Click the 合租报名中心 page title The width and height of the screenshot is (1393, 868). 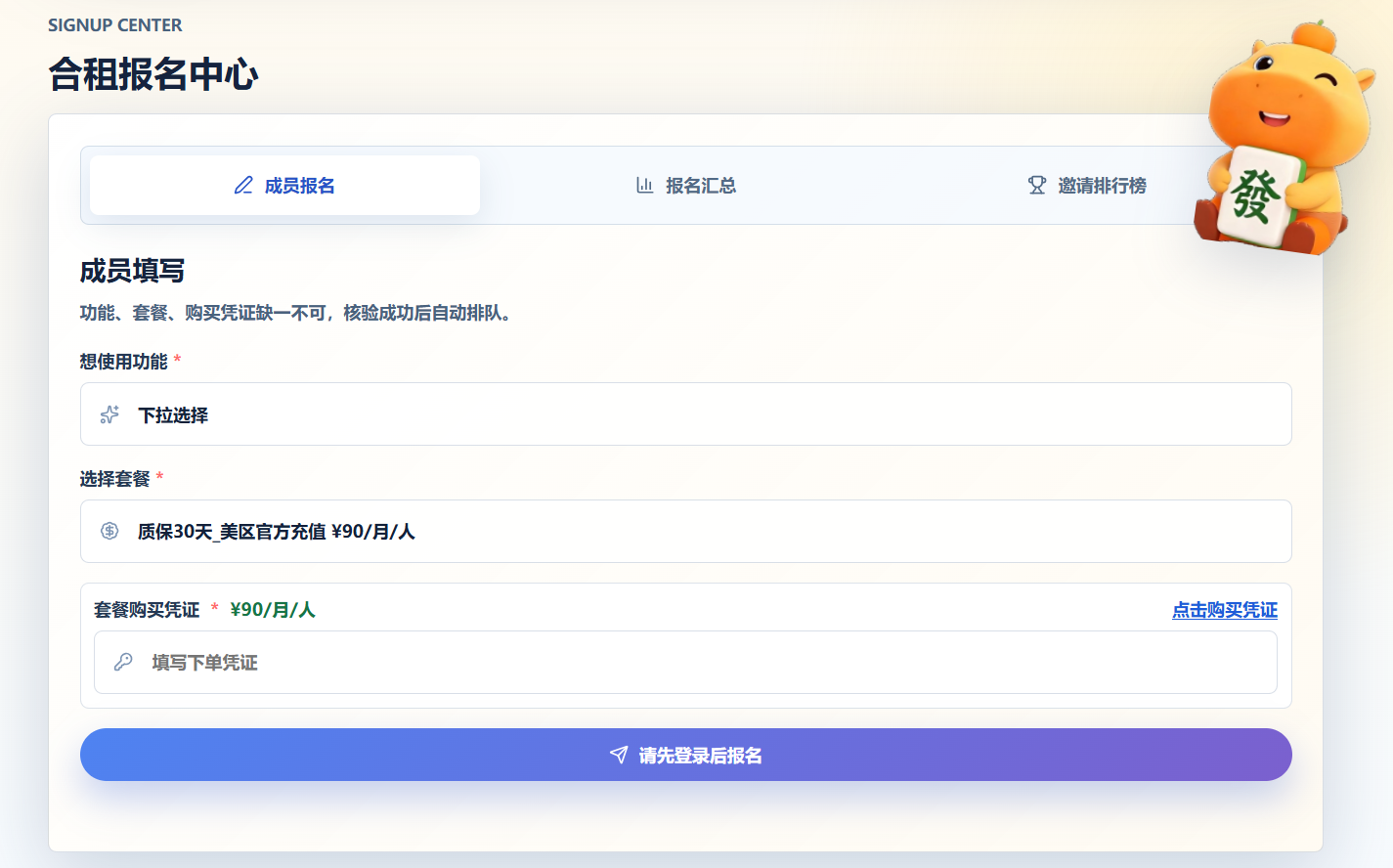(153, 74)
